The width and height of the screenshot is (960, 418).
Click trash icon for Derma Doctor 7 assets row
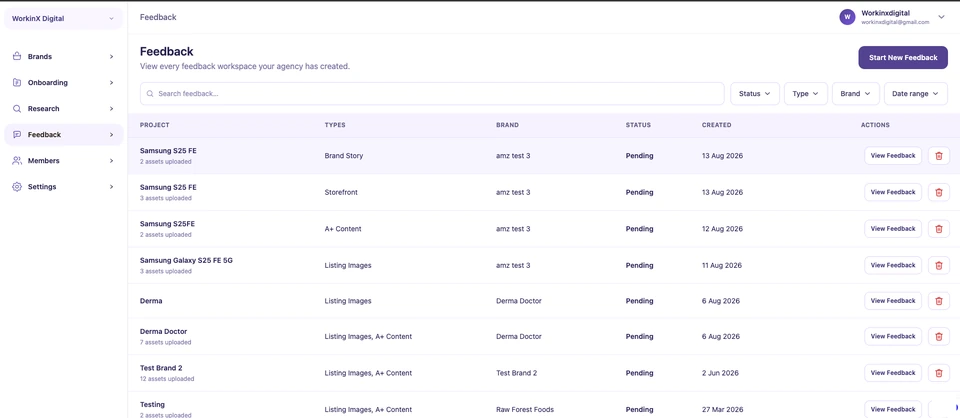pyautogui.click(x=939, y=337)
